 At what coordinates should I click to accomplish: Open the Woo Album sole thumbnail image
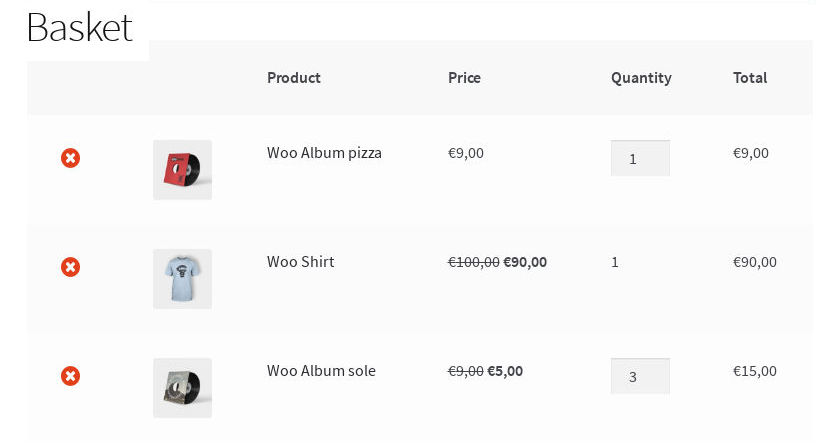182,388
